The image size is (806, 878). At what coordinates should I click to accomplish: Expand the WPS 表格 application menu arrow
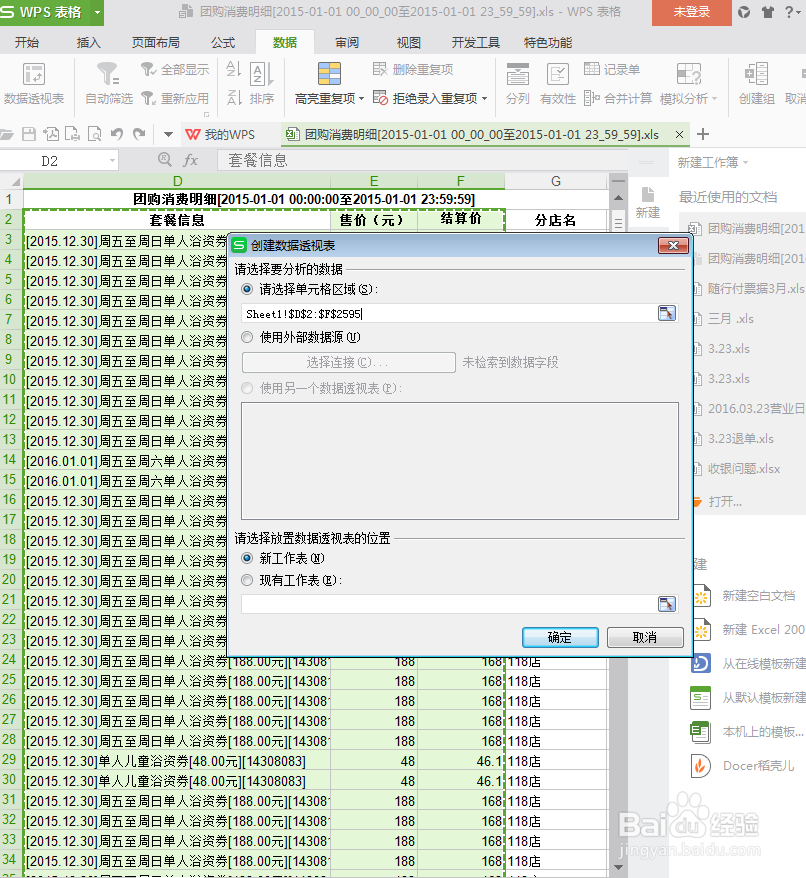(97, 12)
